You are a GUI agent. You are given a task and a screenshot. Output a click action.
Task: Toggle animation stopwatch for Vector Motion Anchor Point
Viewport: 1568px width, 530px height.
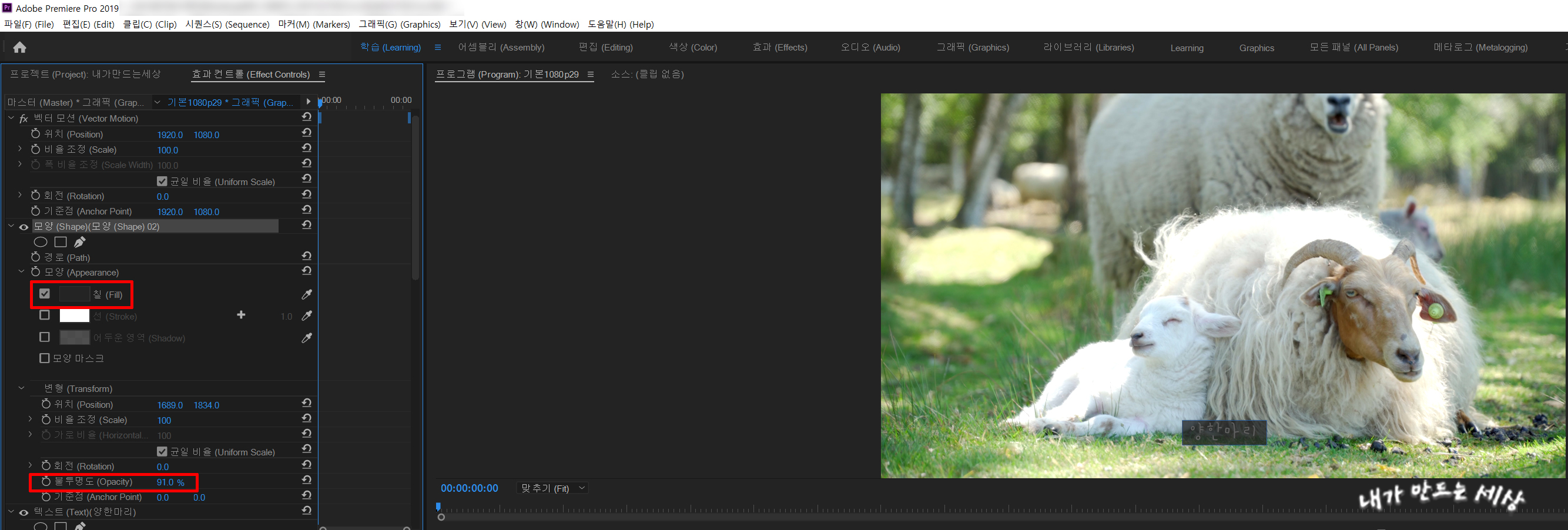coord(35,210)
